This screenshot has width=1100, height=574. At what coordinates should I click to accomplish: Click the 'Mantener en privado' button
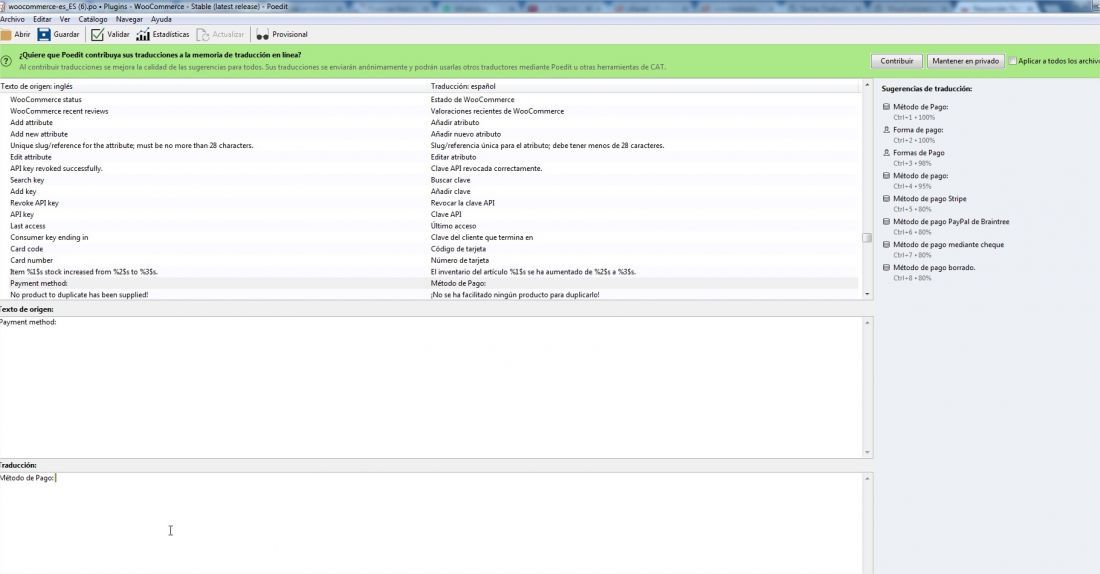click(965, 61)
